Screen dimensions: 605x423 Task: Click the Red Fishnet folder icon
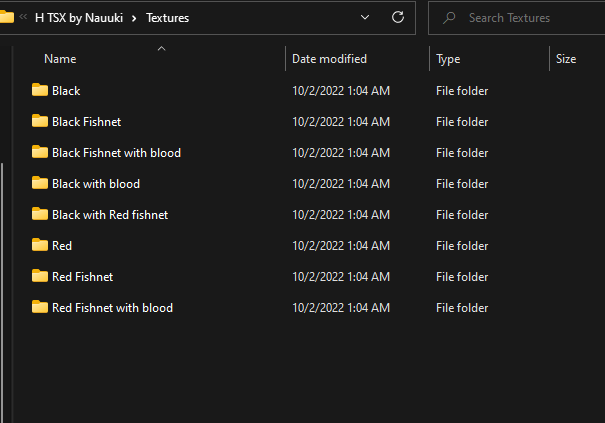point(40,276)
